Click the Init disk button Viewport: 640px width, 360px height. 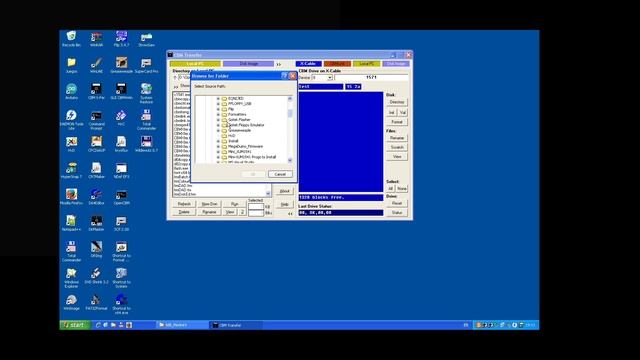pyautogui.click(x=391, y=112)
